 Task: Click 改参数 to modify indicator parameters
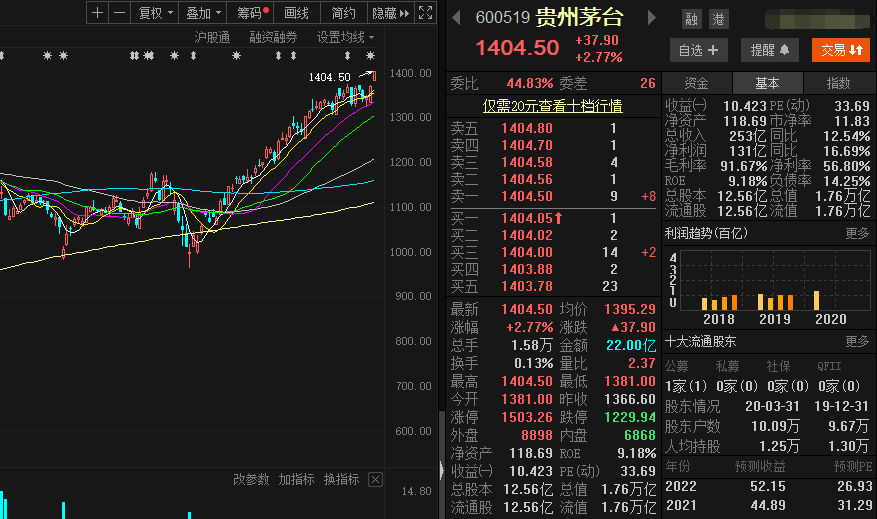coord(251,479)
